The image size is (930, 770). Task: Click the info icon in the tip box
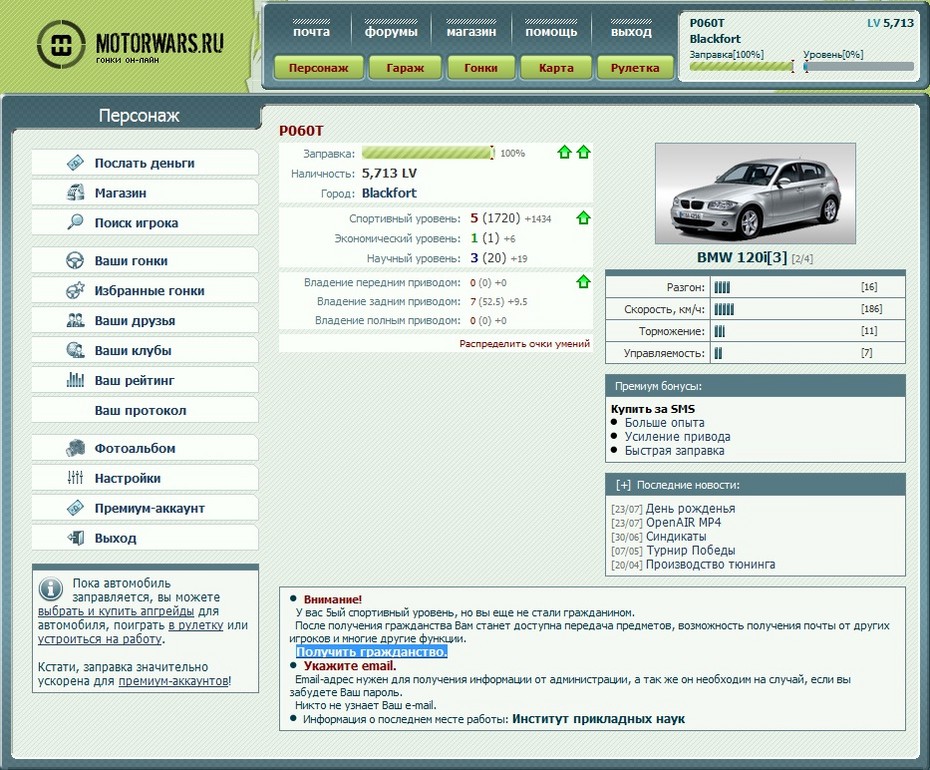click(50, 588)
